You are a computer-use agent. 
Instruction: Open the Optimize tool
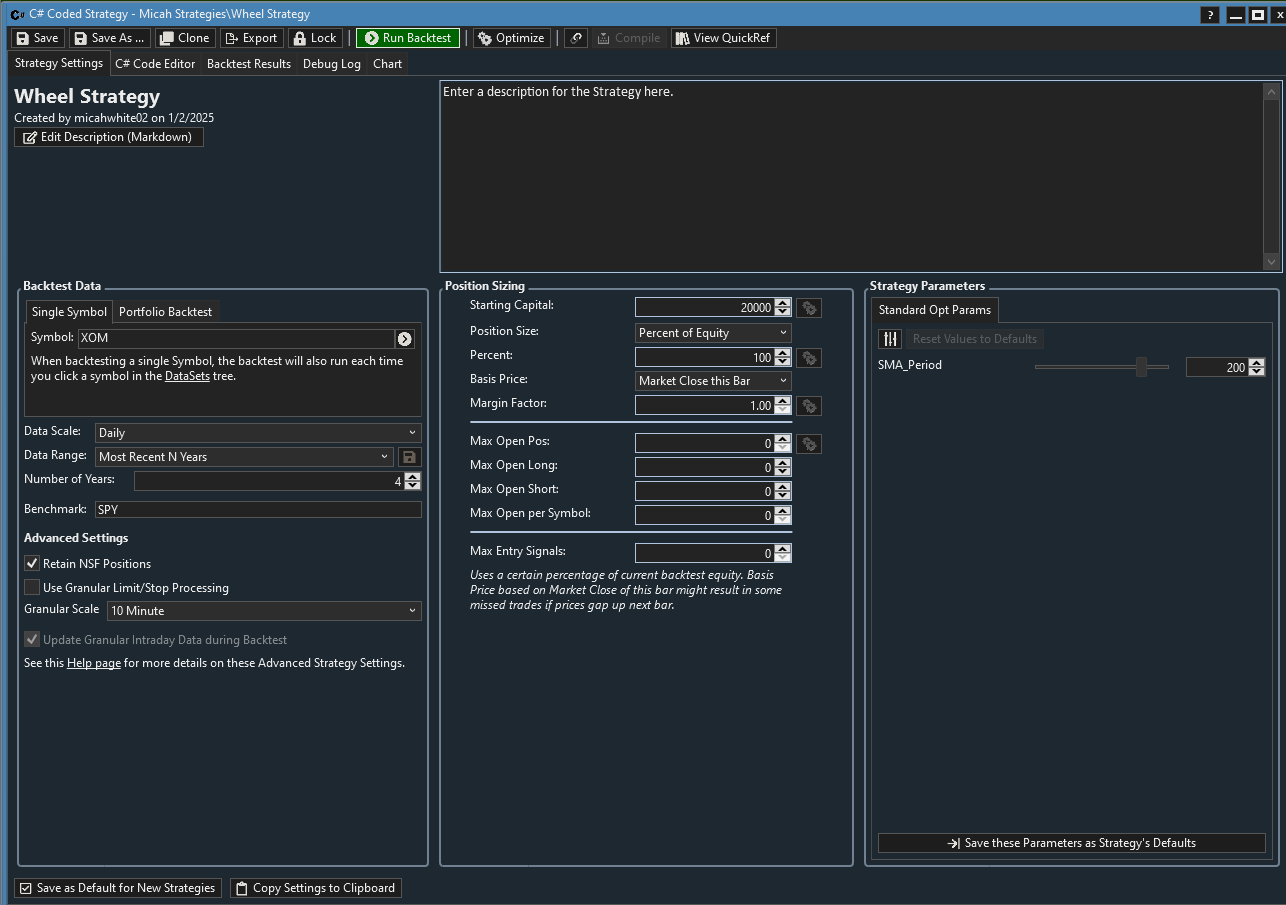[511, 38]
